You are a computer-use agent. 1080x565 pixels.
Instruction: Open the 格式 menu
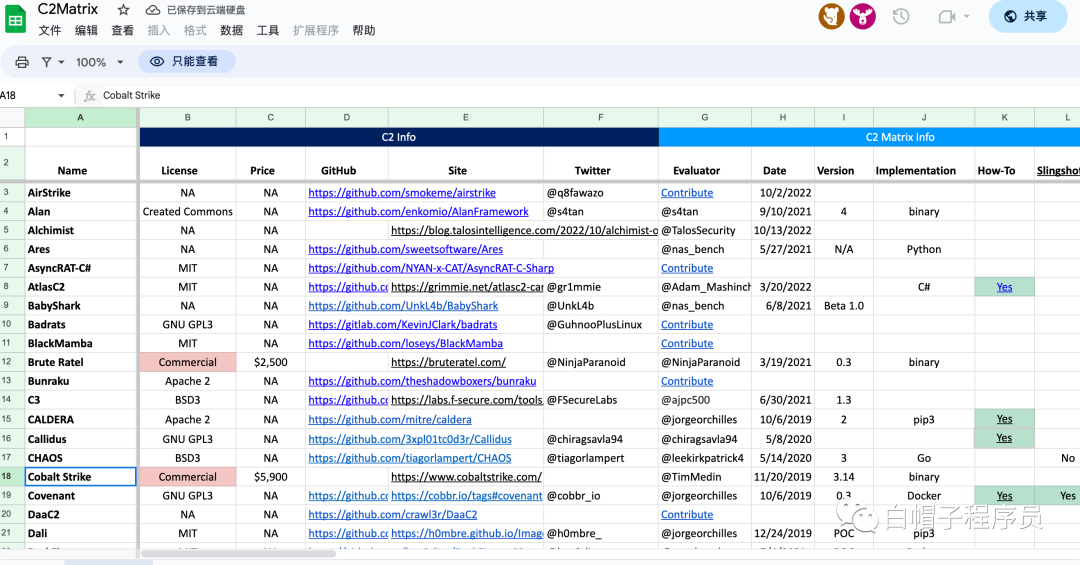point(195,30)
